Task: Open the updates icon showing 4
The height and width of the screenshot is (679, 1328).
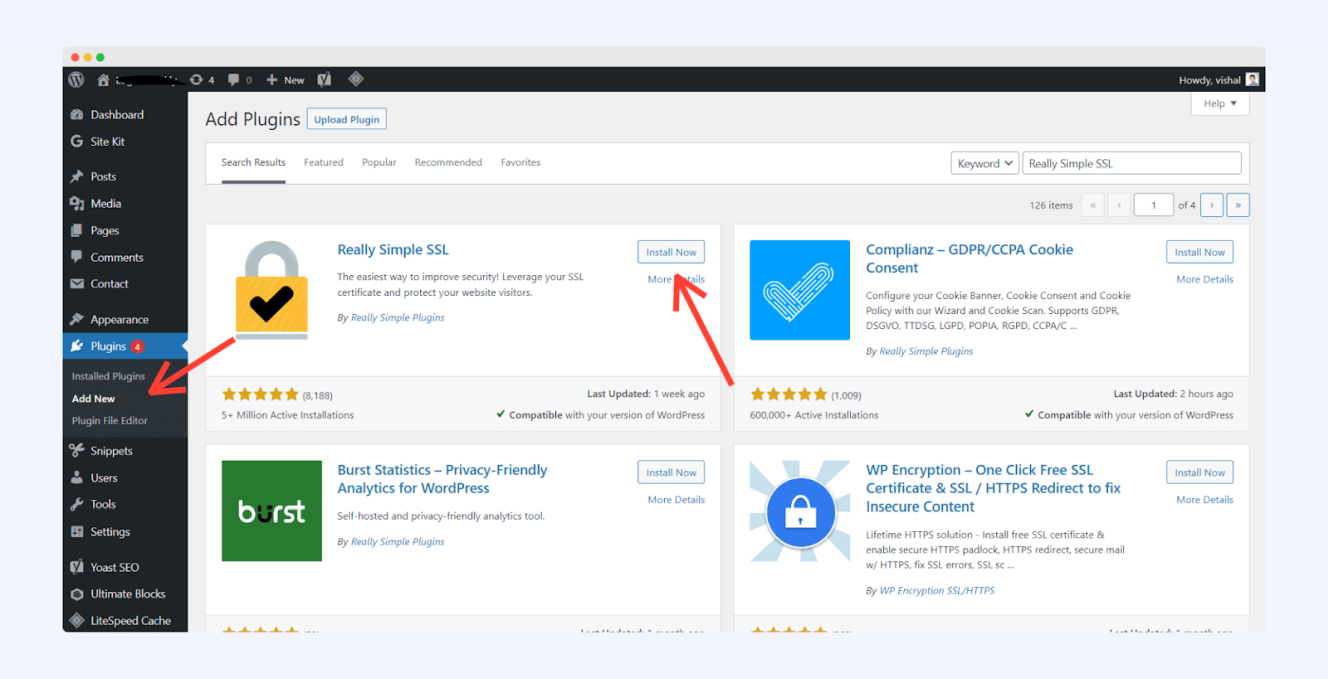Action: [201, 80]
